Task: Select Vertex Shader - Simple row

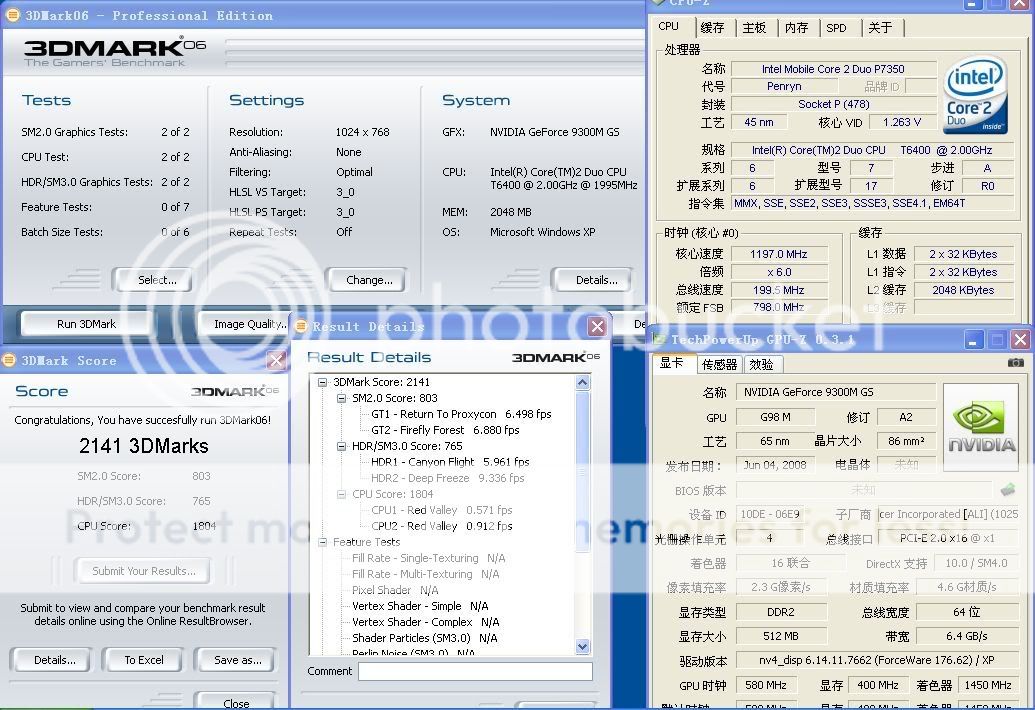Action: (x=420, y=606)
